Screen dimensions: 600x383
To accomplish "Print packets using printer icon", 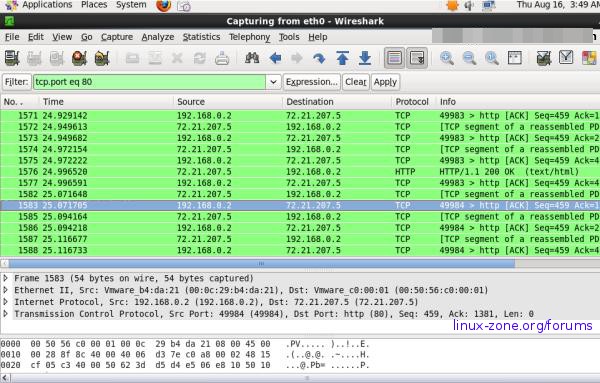I will coord(222,59).
